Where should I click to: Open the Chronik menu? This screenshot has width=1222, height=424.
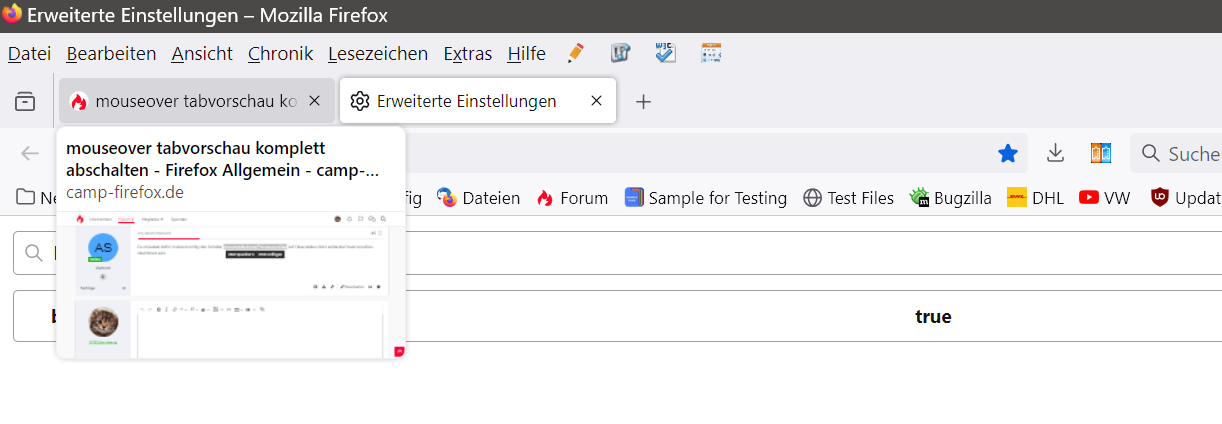(280, 54)
